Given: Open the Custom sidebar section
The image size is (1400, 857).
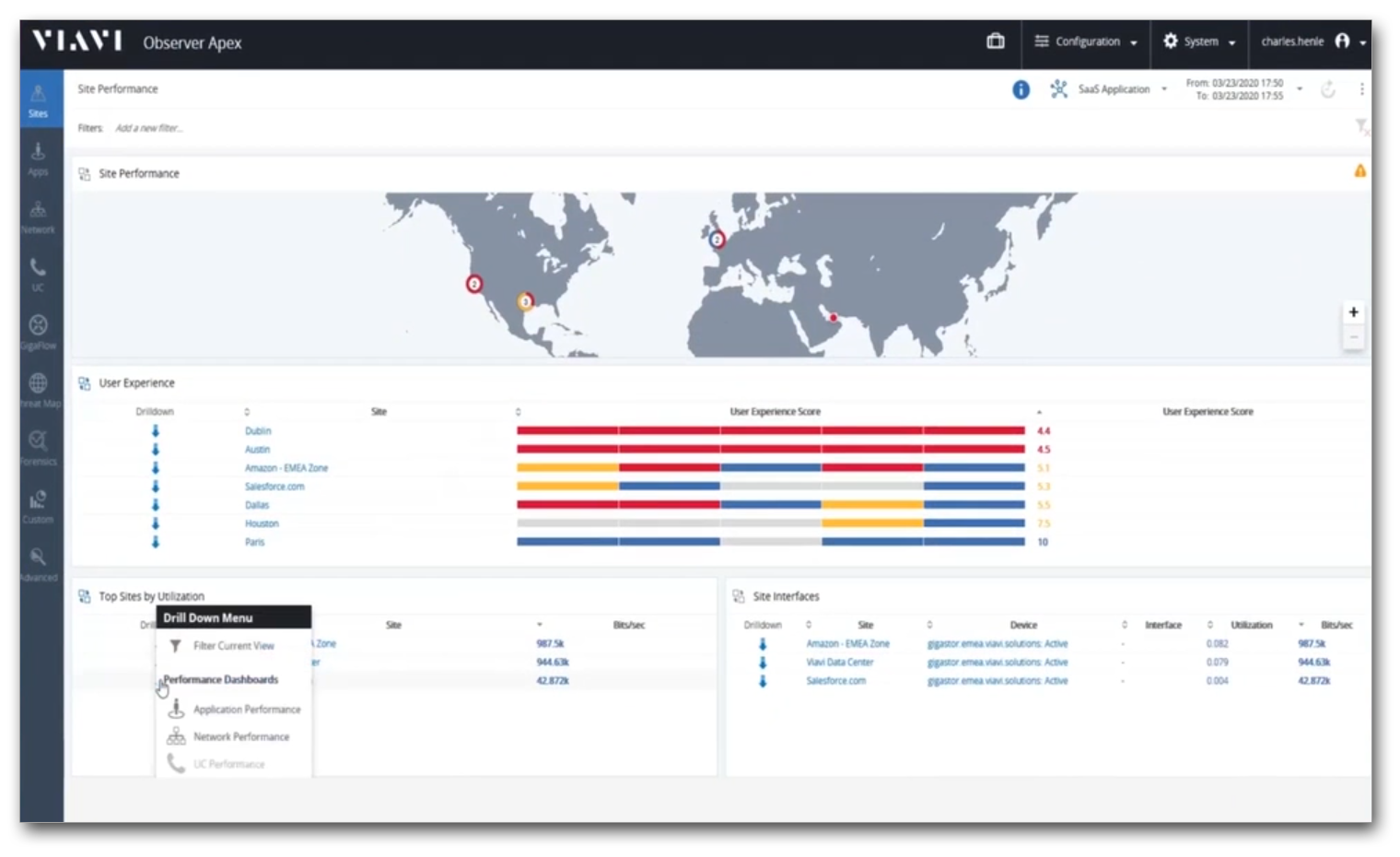Looking at the screenshot, I should (x=38, y=507).
